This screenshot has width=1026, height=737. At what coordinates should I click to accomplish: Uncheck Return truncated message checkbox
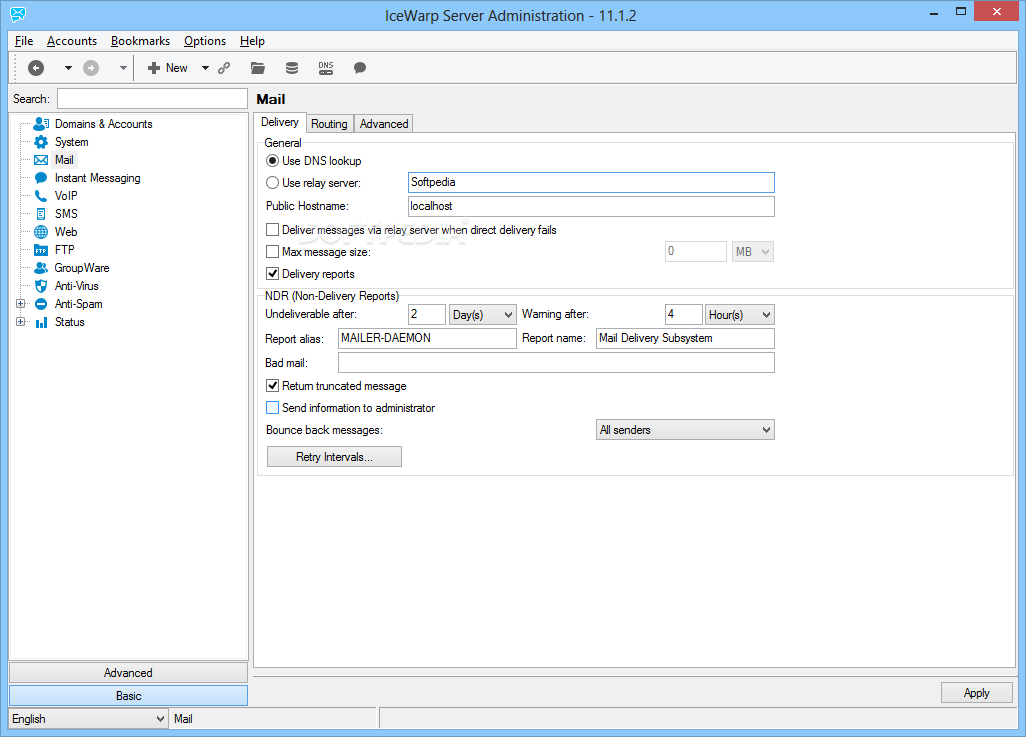pos(272,386)
